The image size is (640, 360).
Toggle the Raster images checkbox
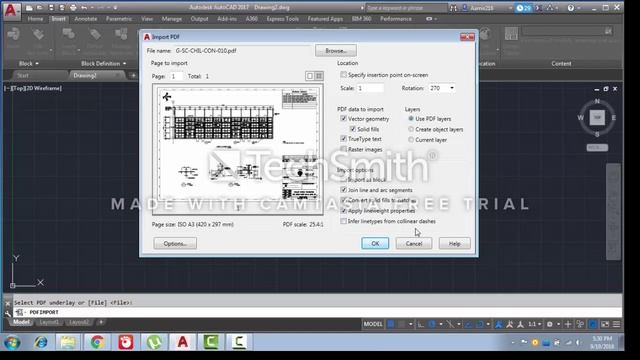tap(343, 149)
